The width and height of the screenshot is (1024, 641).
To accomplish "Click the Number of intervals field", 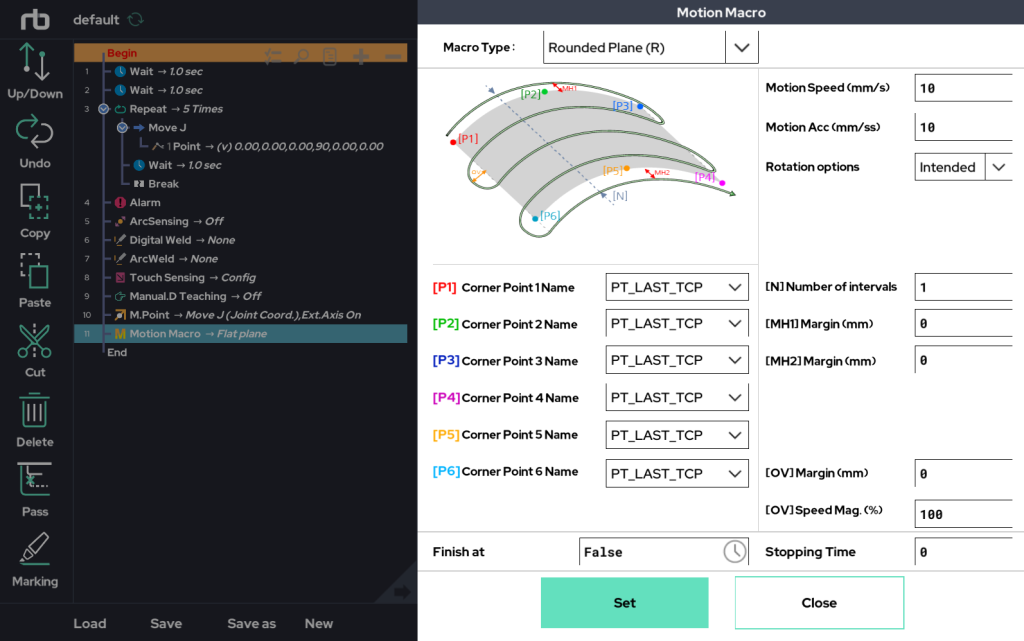I will [963, 287].
